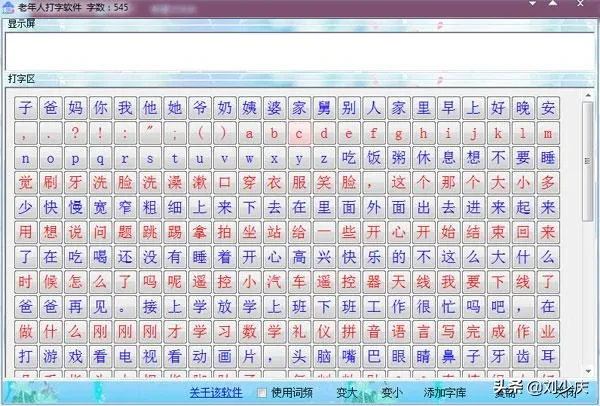Tap the lowercase letter a key
The width and height of the screenshot is (600, 406).
[249, 132]
